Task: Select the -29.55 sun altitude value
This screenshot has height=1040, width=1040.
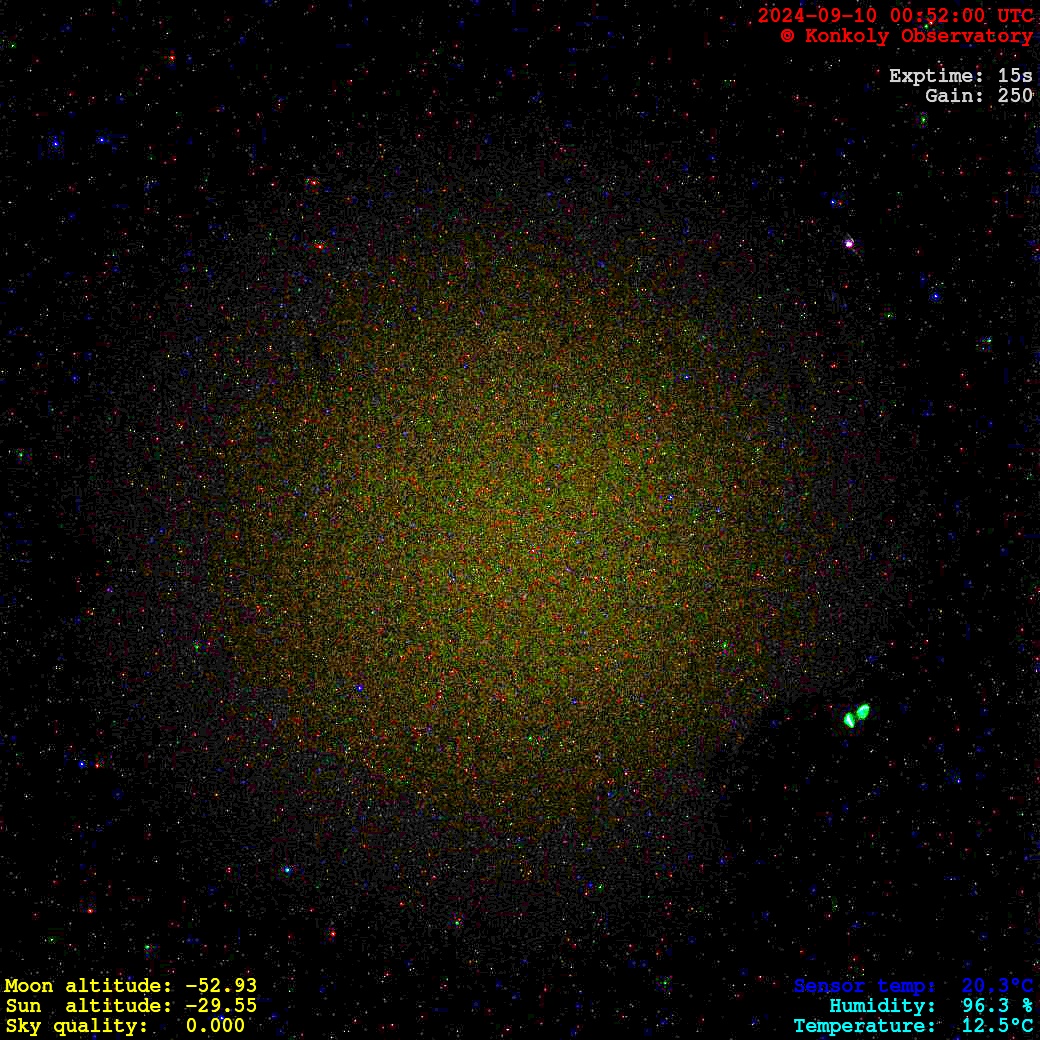Action: pyautogui.click(x=221, y=1006)
